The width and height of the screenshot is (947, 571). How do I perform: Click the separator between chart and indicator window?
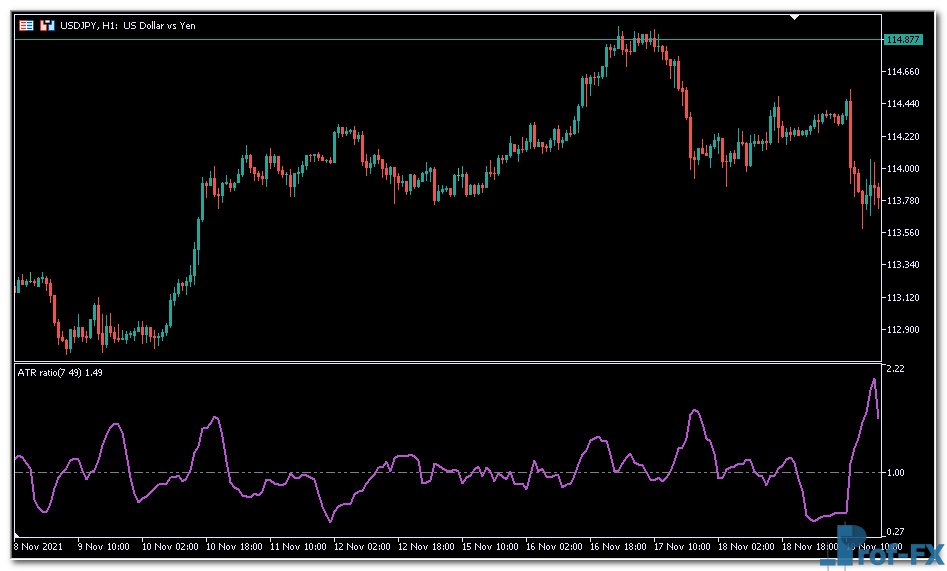[448, 362]
